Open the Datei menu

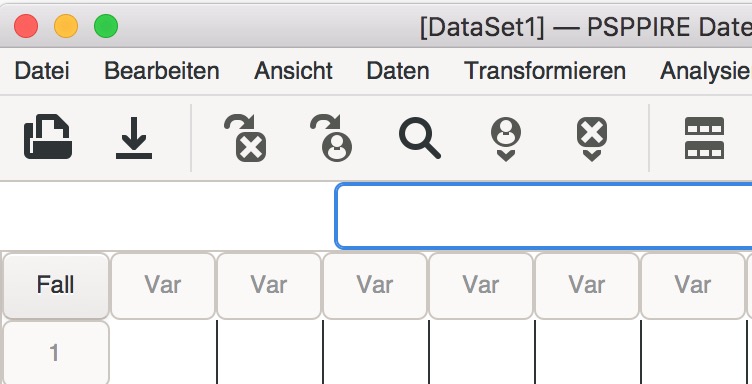(42, 71)
